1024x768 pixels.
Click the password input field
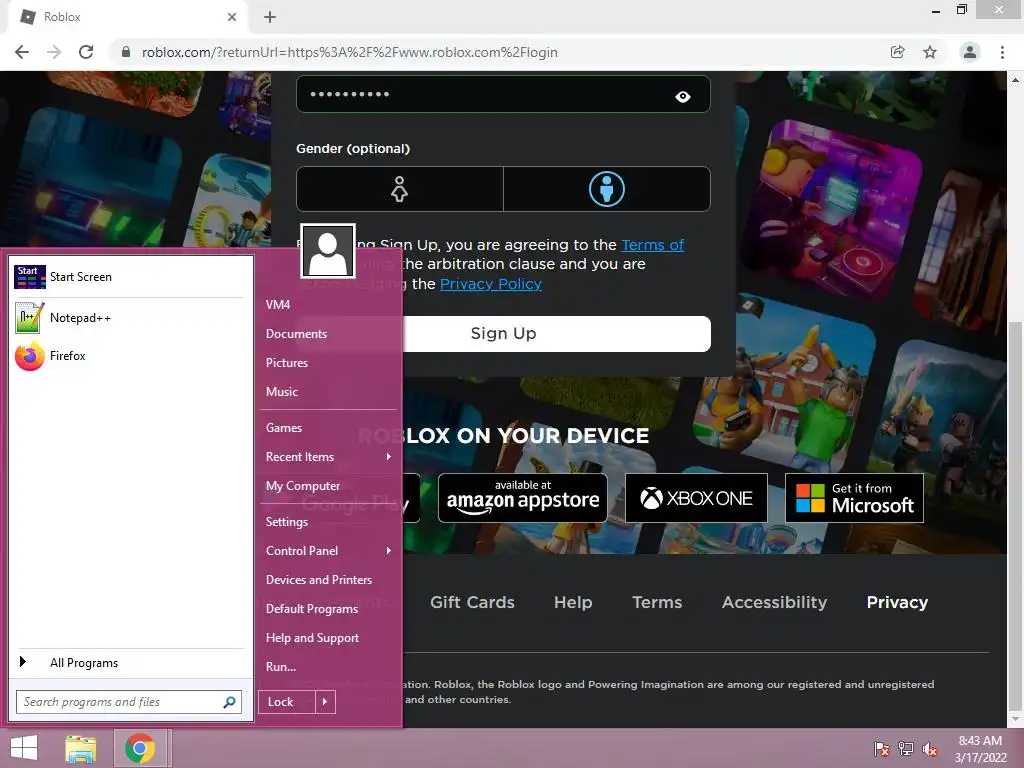503,94
